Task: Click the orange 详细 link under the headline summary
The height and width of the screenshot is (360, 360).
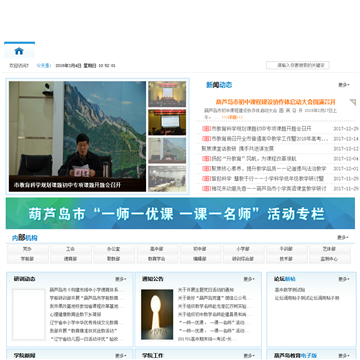Action: (x=232, y=117)
